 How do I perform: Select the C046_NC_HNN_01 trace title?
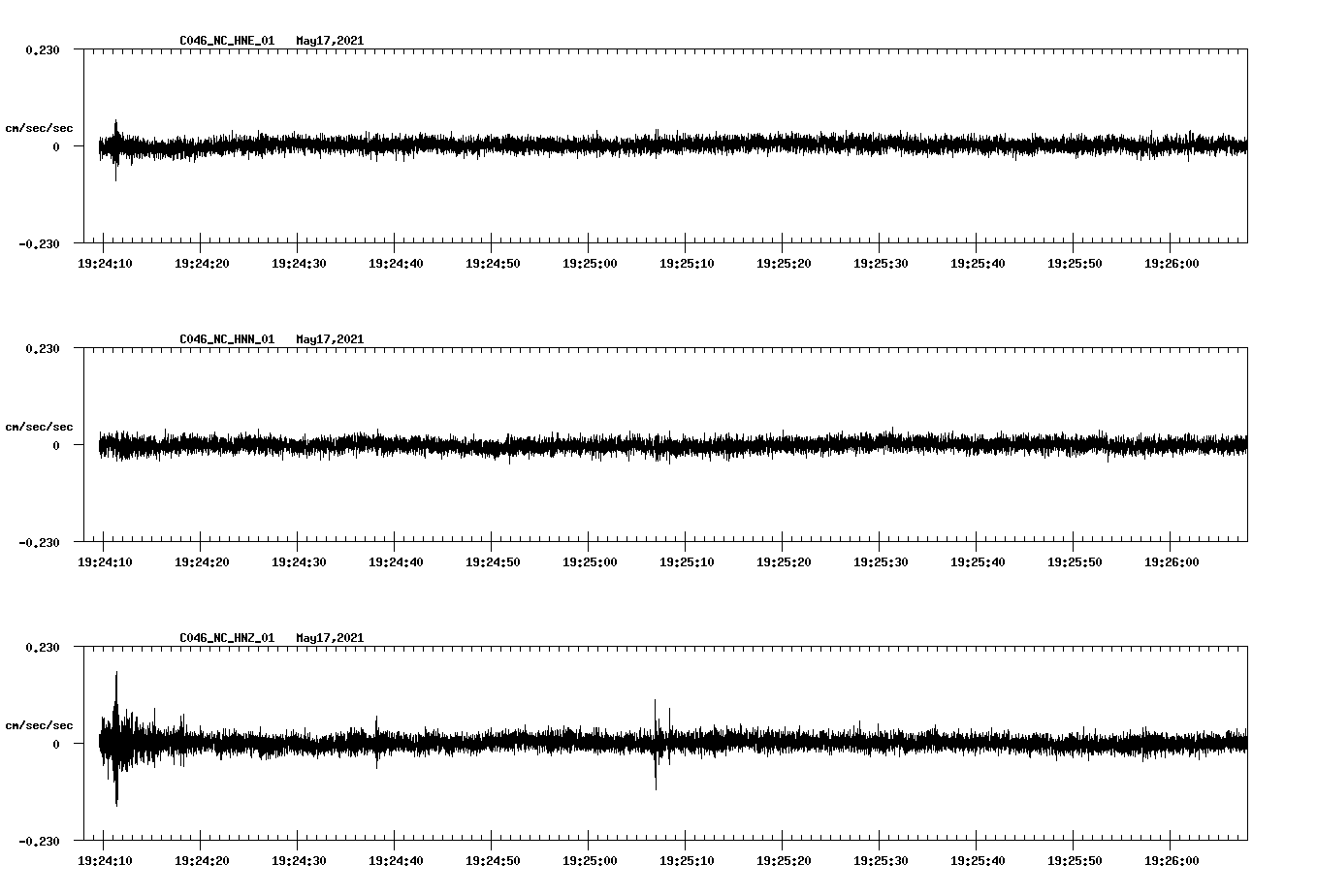[226, 338]
